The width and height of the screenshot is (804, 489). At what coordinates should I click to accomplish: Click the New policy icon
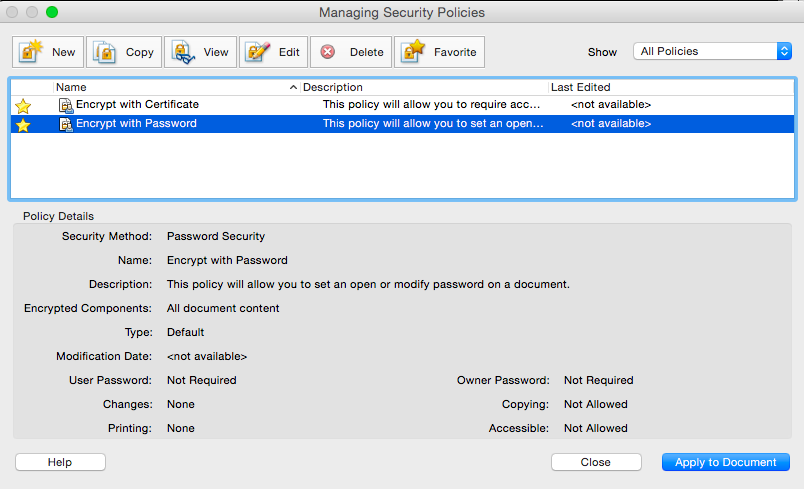coord(31,52)
